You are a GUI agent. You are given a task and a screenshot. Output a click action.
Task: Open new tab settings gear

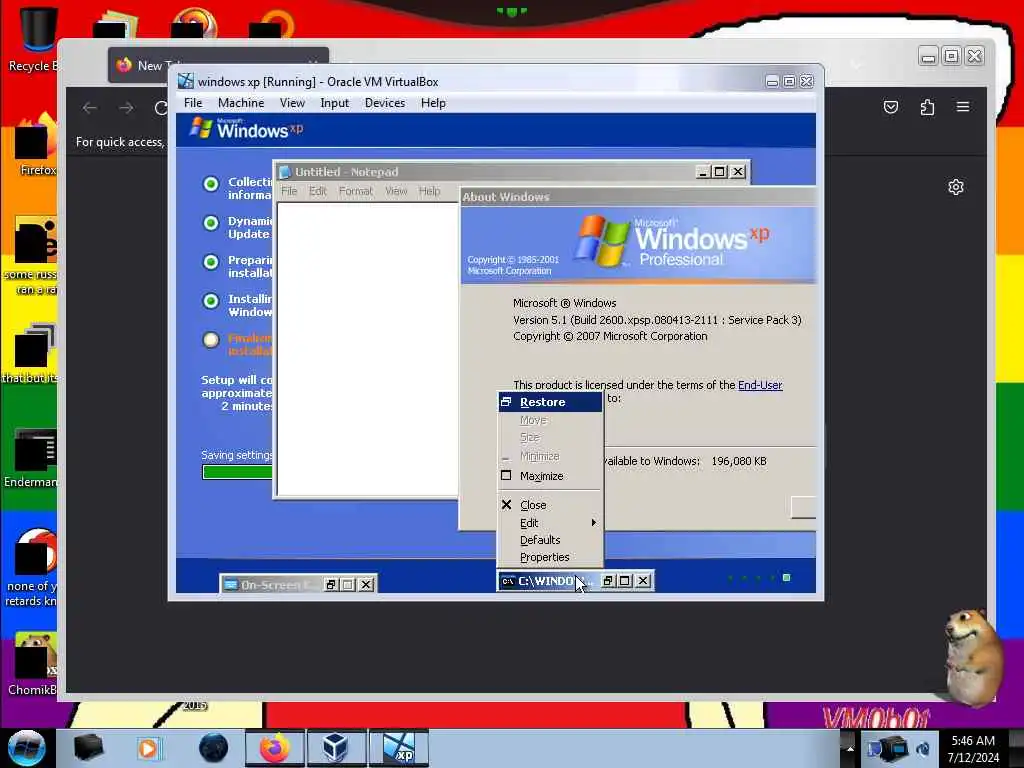pos(956,187)
